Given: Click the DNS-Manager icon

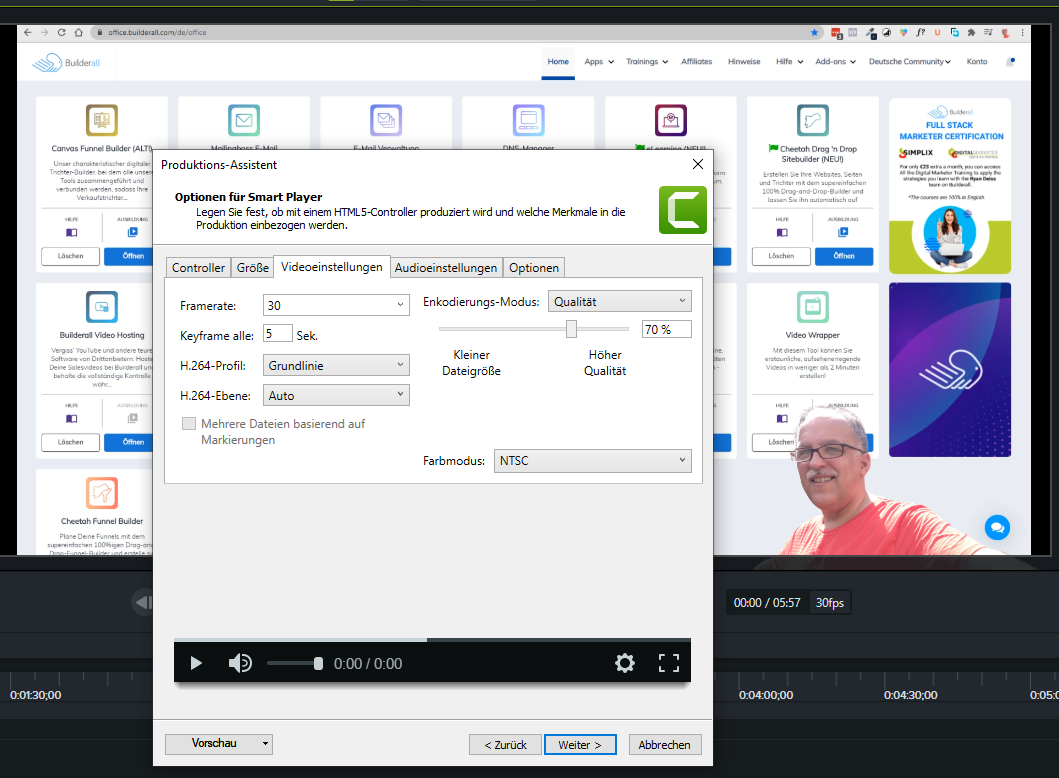Looking at the screenshot, I should click(x=528, y=120).
